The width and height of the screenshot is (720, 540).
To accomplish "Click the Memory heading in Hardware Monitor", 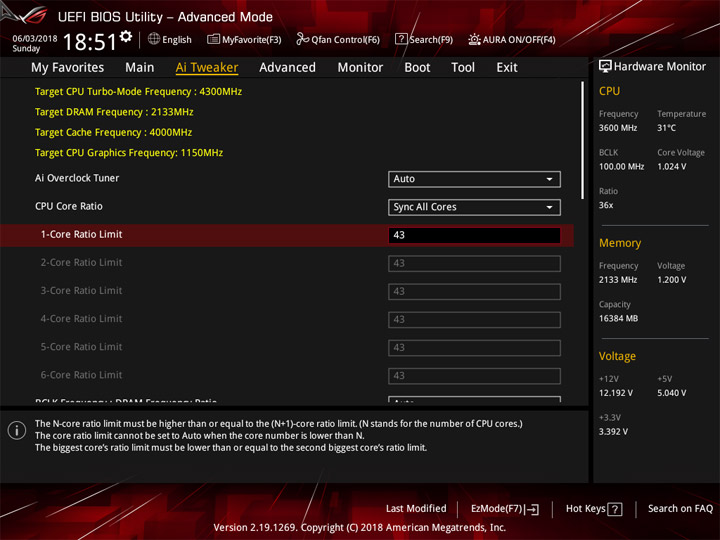I will (620, 243).
